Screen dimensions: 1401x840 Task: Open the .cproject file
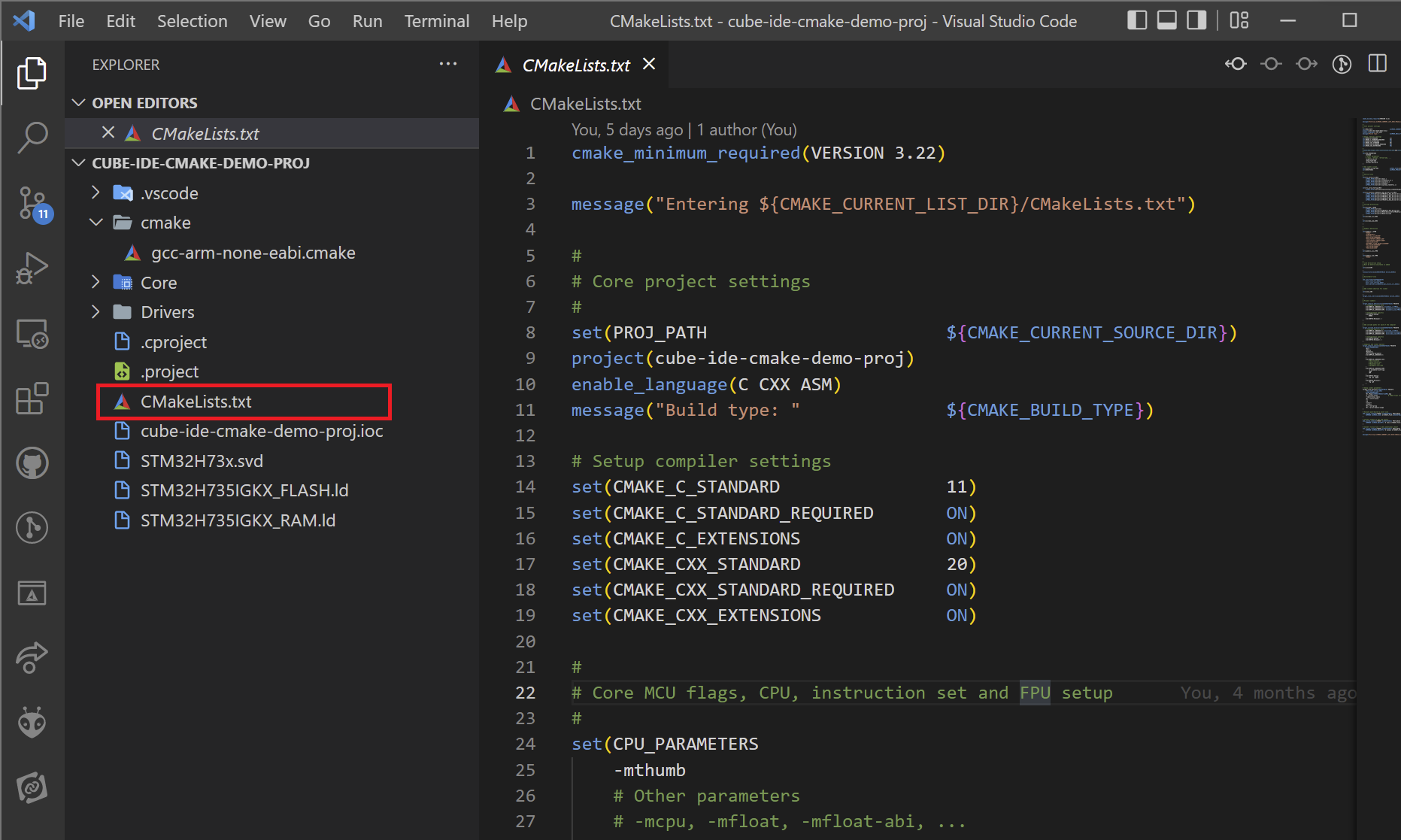coord(174,342)
